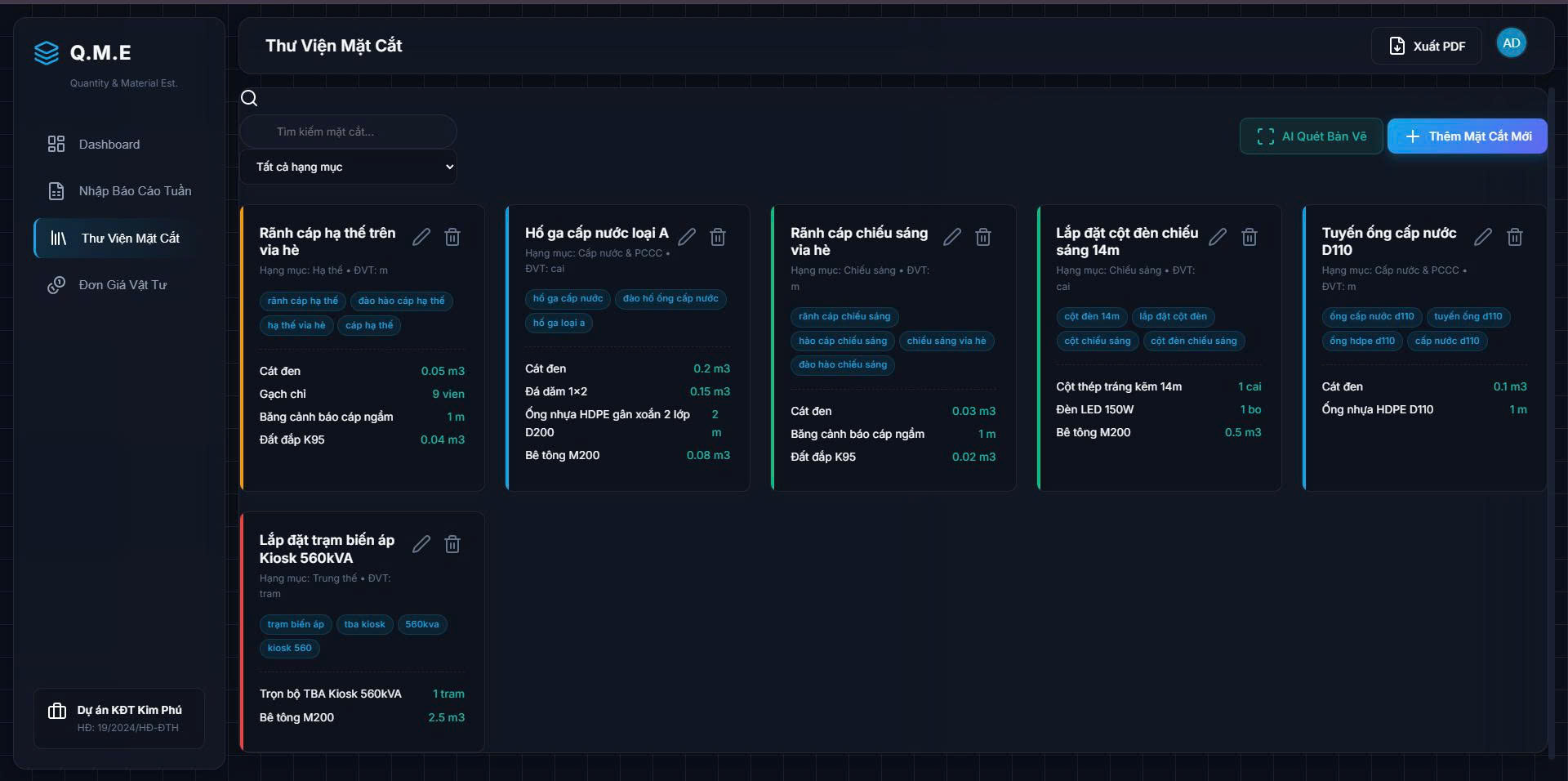
Task: Delete the Lắp đặt trạm biến áp Kiosk 560kVA card
Action: point(452,544)
